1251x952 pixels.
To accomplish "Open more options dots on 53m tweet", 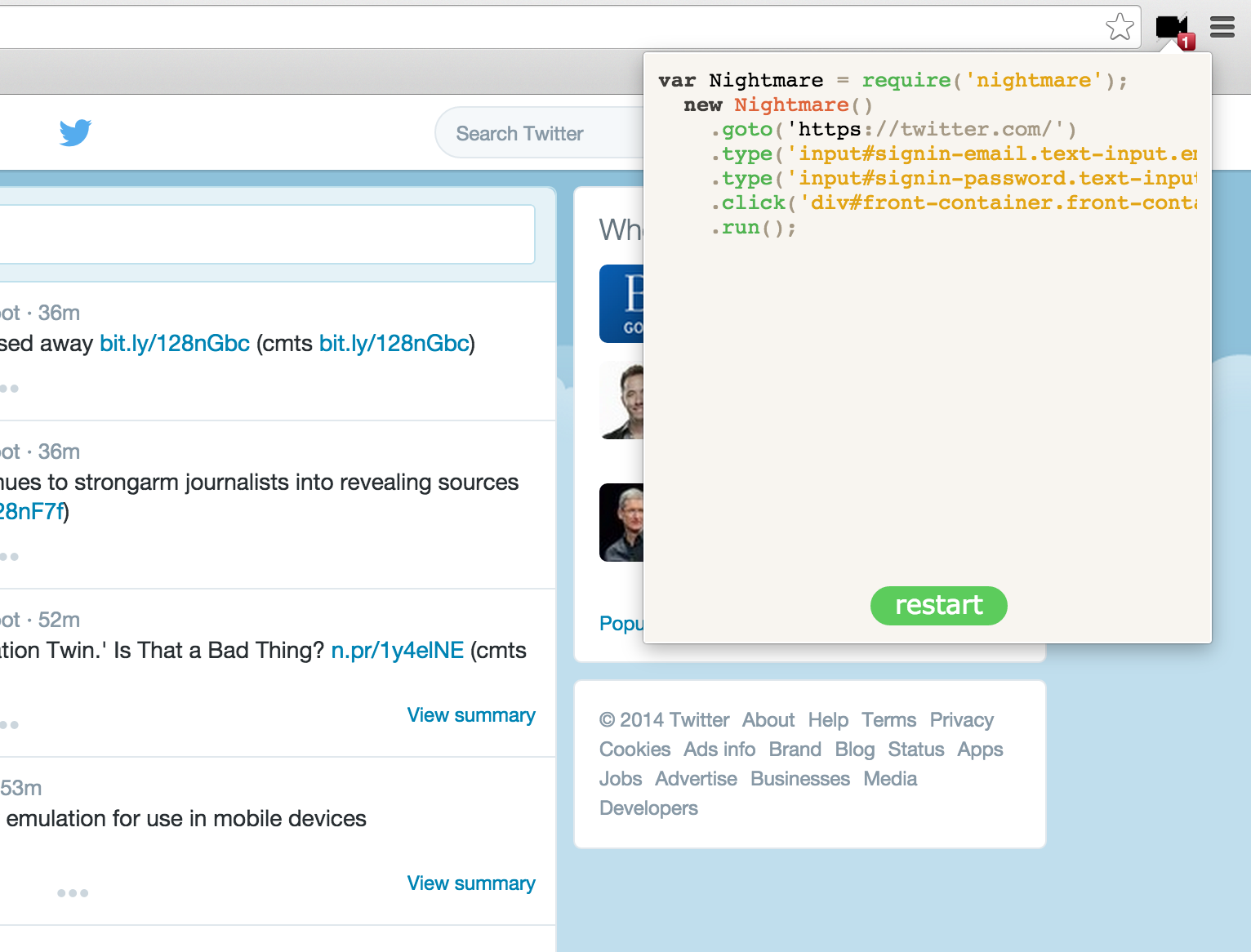I will [x=73, y=893].
